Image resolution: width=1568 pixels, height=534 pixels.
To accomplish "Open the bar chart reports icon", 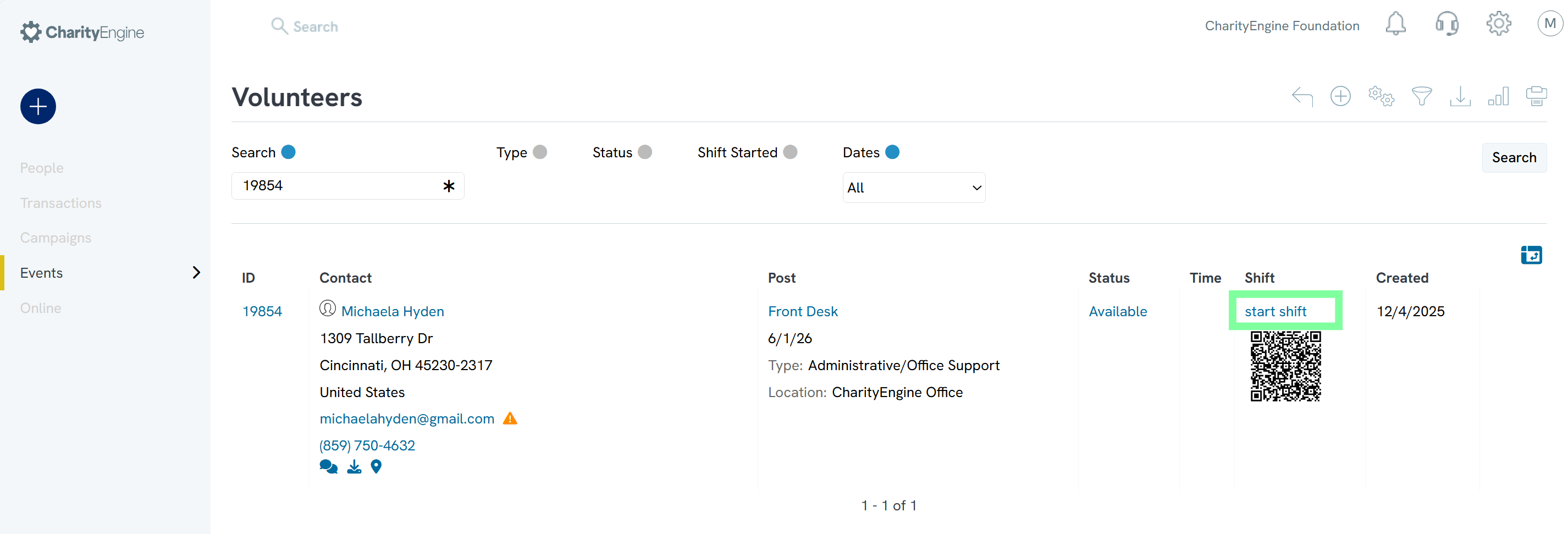I will [1498, 96].
